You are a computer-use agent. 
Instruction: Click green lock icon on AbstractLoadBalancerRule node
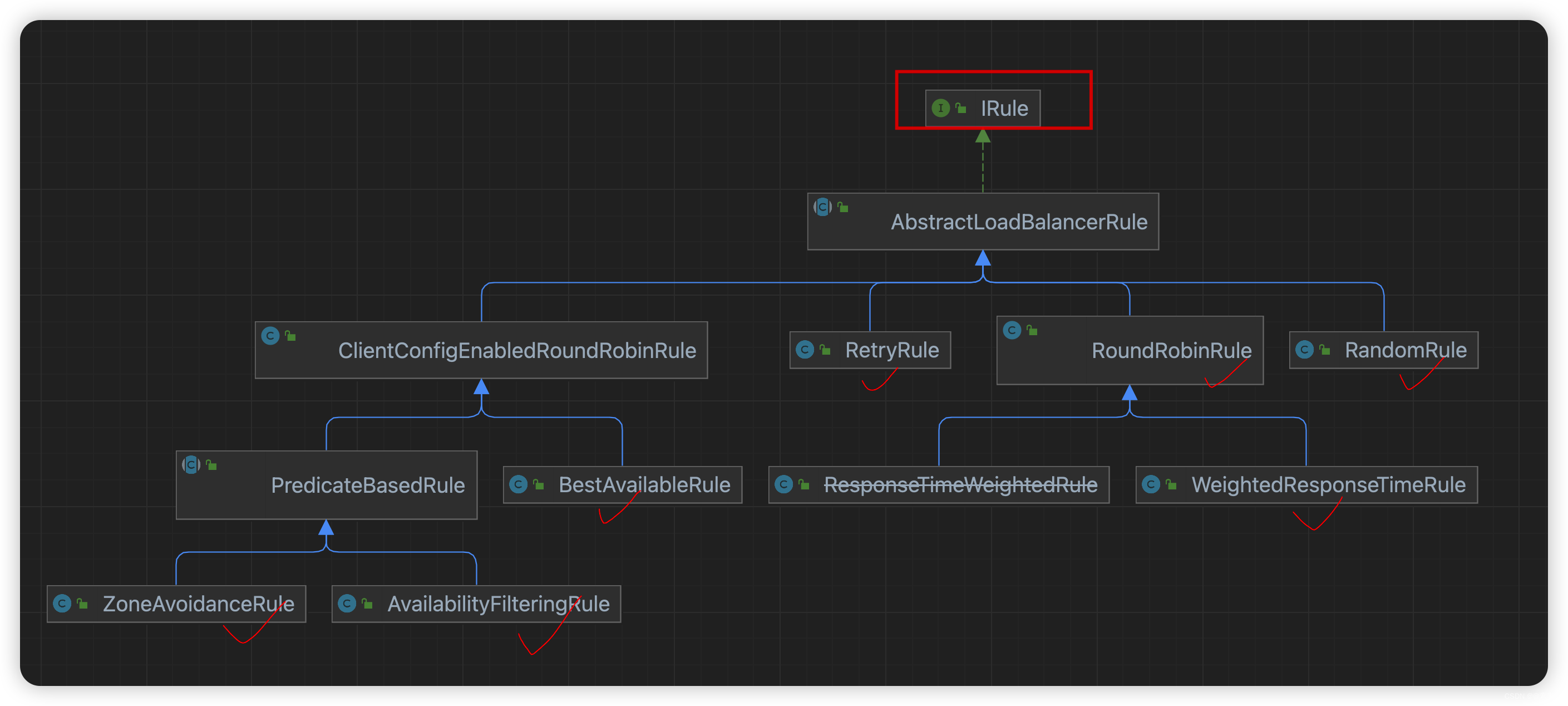tap(842, 207)
